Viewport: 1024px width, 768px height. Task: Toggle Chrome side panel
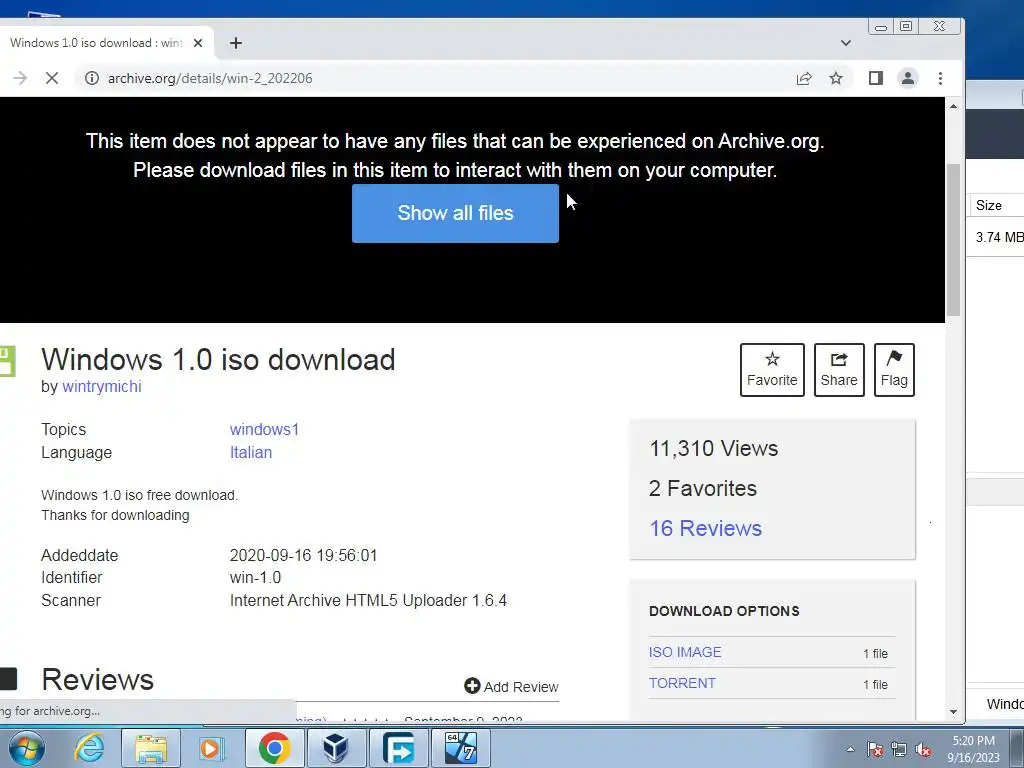[876, 78]
